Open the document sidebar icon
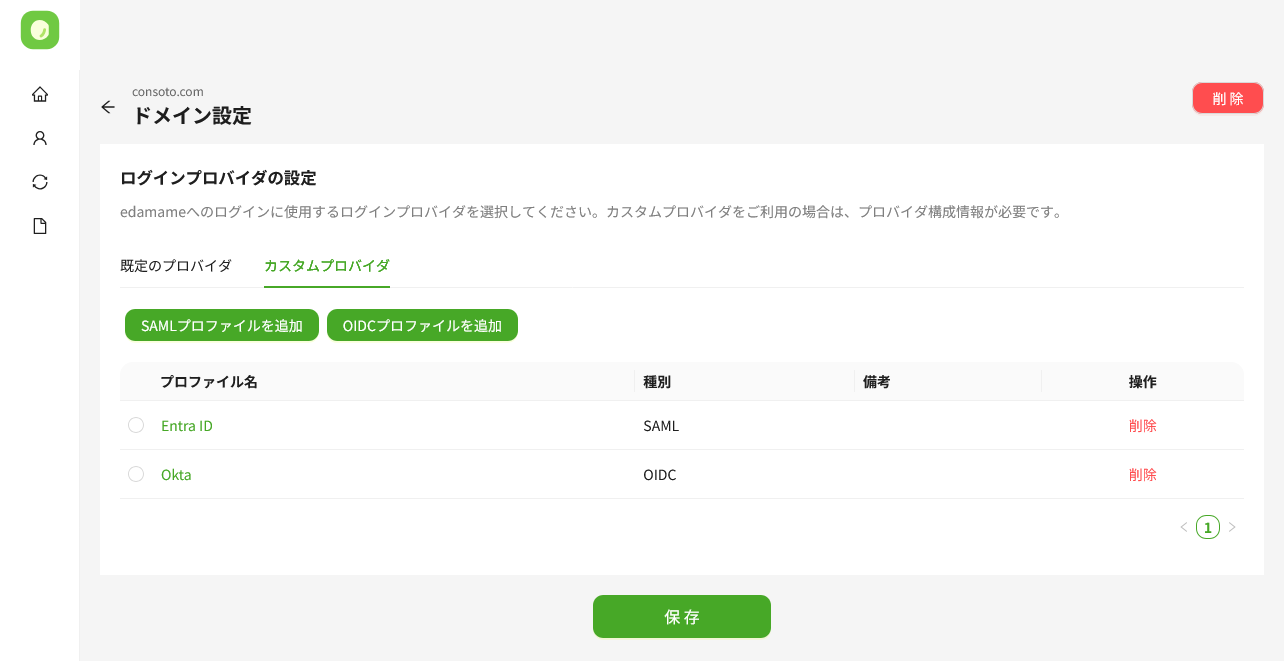The image size is (1284, 661). click(40, 226)
